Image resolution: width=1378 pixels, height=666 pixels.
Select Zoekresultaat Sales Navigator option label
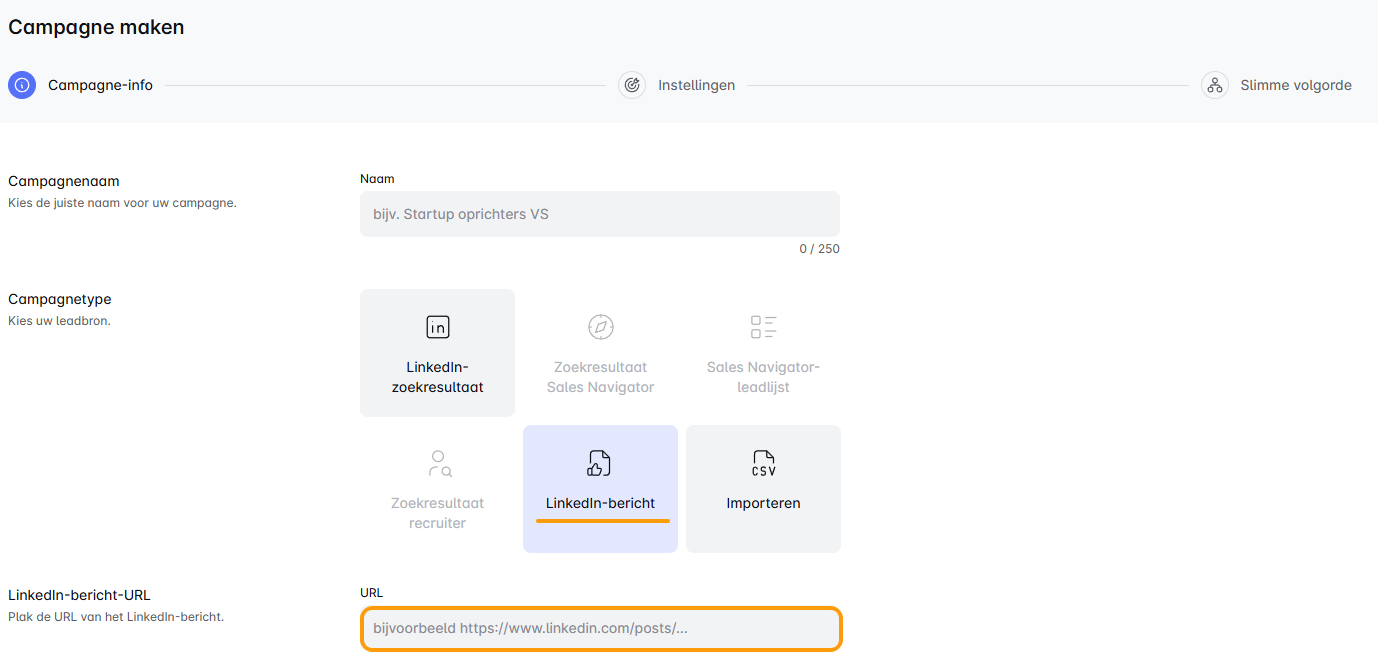(600, 377)
